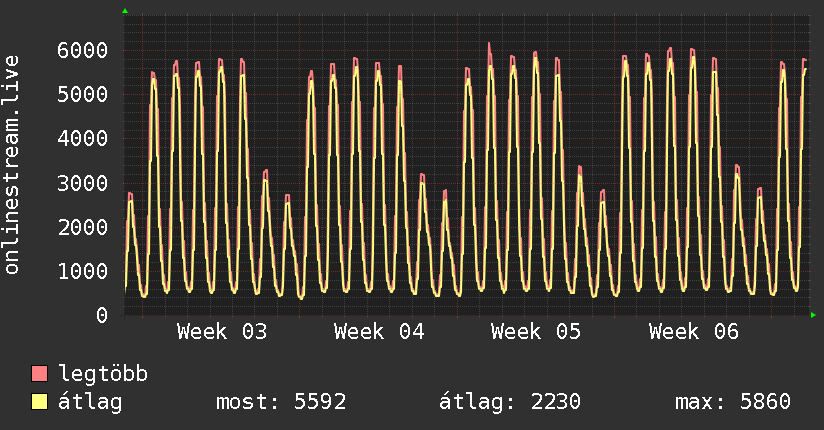This screenshot has width=824, height=430.
Task: Select the Week 06 axis label
Action: tap(693, 332)
